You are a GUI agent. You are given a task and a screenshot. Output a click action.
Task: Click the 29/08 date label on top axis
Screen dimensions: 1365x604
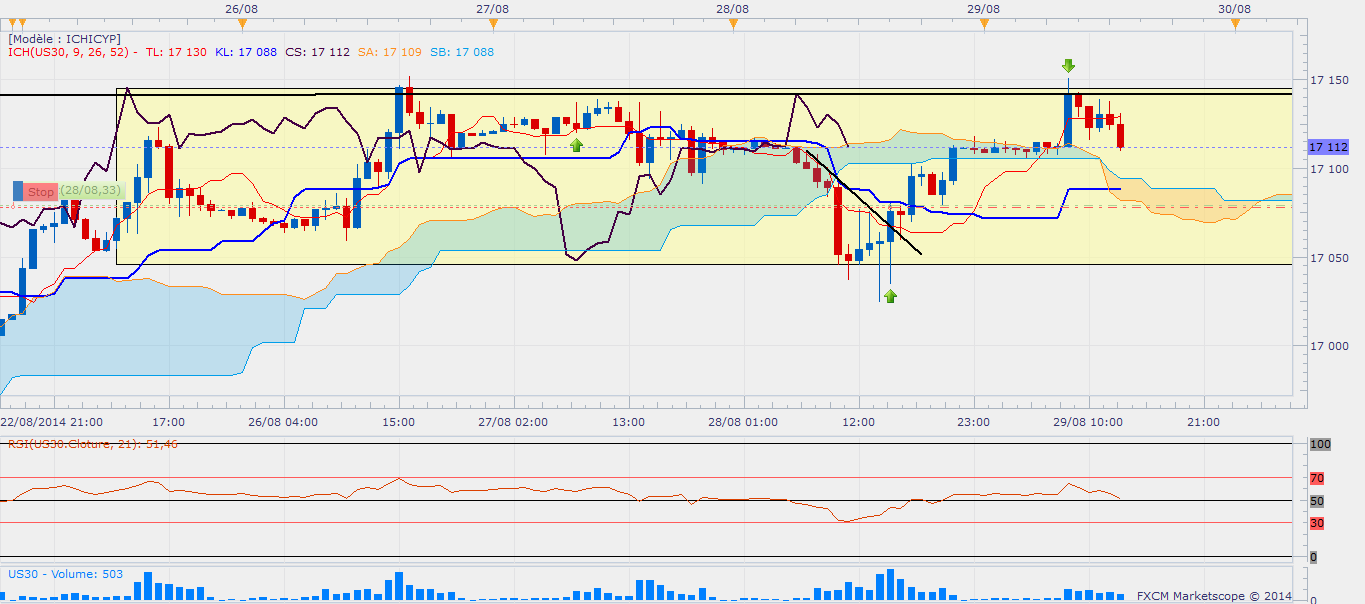pyautogui.click(x=984, y=8)
